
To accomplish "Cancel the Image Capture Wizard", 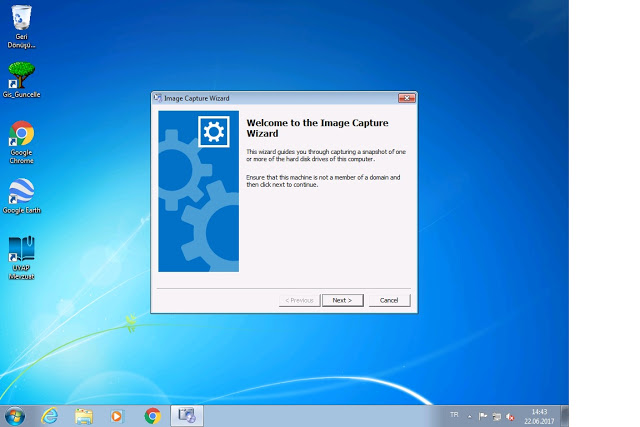I will click(x=389, y=300).
